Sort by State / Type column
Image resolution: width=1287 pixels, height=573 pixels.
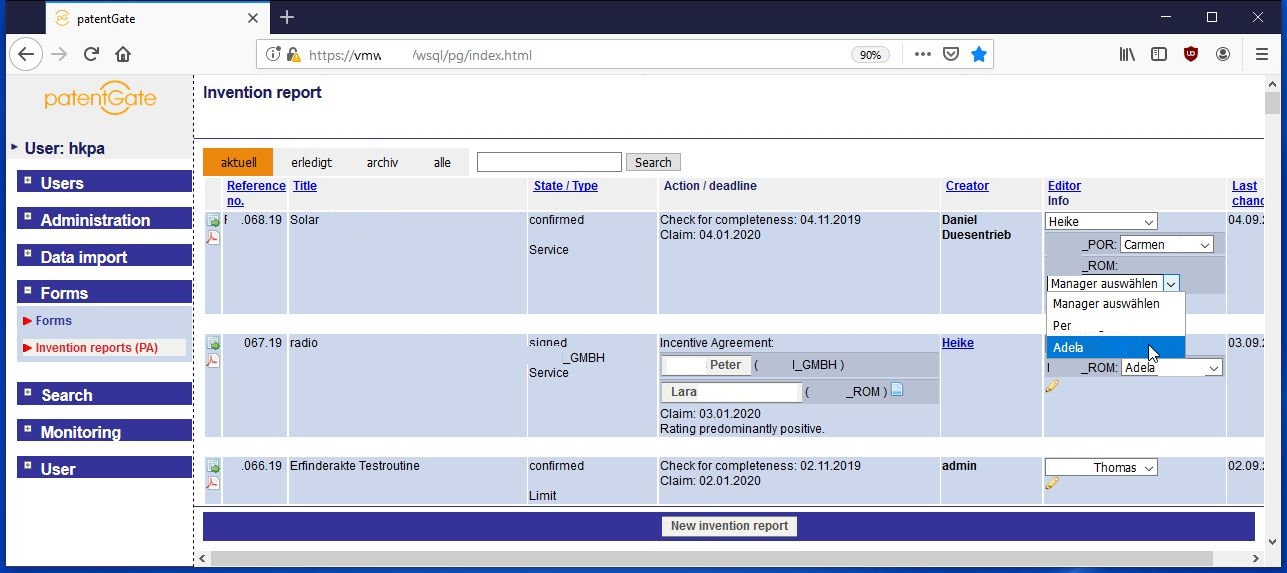566,186
